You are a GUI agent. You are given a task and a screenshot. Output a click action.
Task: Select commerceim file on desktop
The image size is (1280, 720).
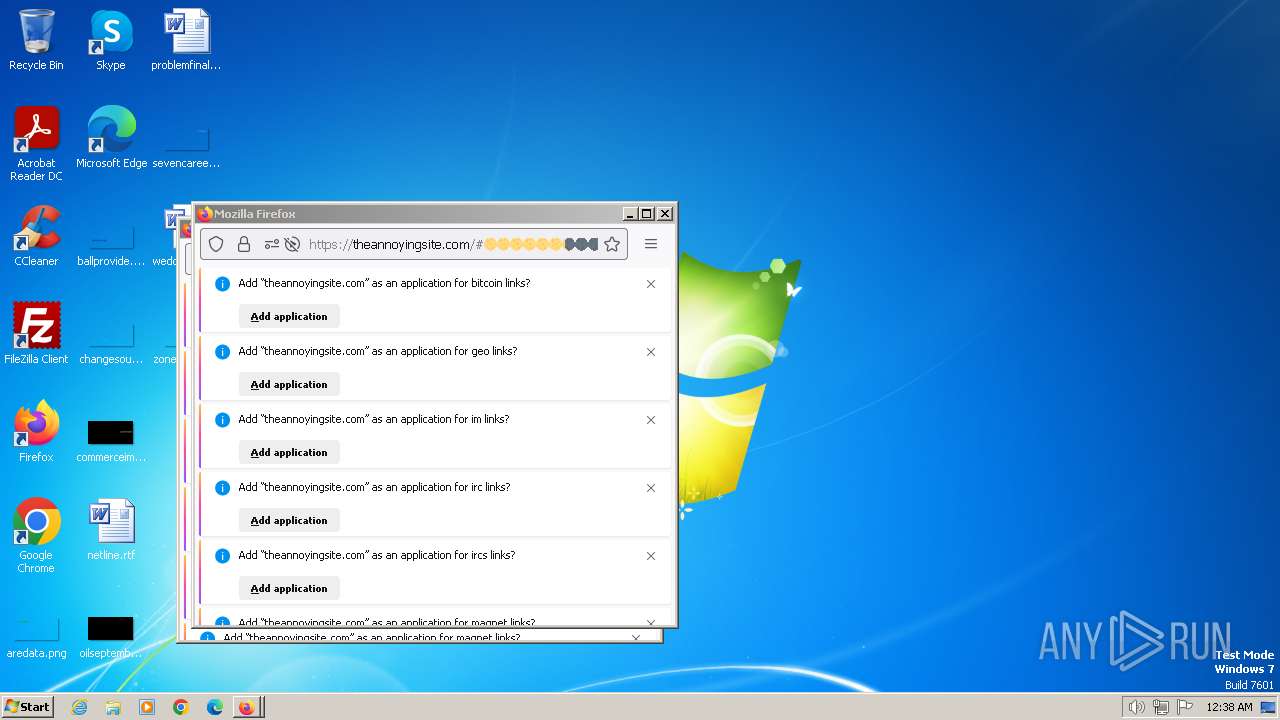point(111,440)
